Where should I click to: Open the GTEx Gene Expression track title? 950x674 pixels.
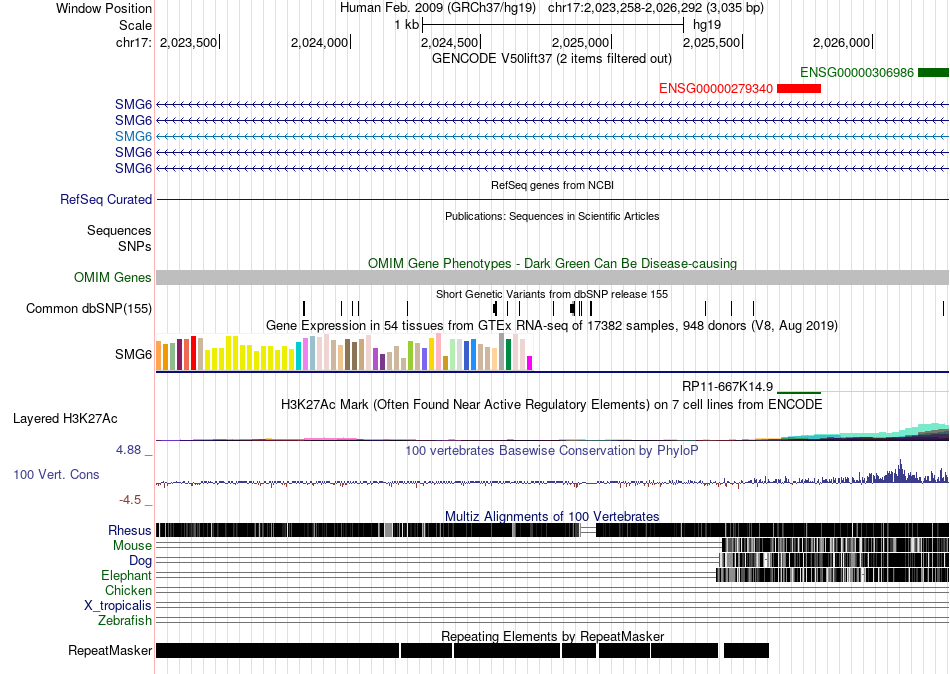552,325
